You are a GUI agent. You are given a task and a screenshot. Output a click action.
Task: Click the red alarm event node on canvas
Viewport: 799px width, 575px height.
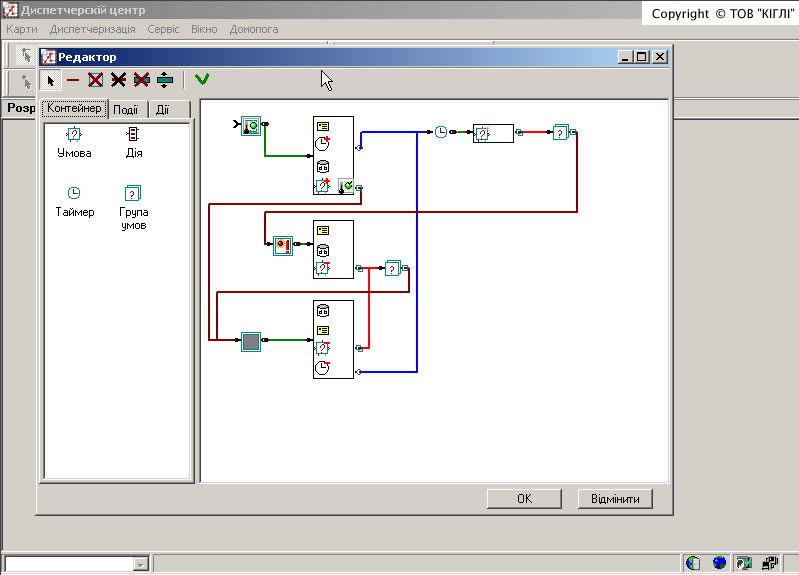[283, 244]
